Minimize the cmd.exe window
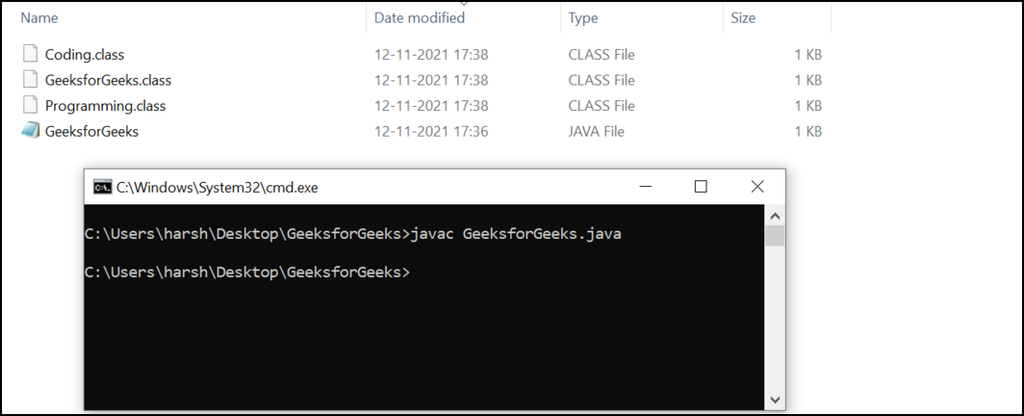 point(651,187)
